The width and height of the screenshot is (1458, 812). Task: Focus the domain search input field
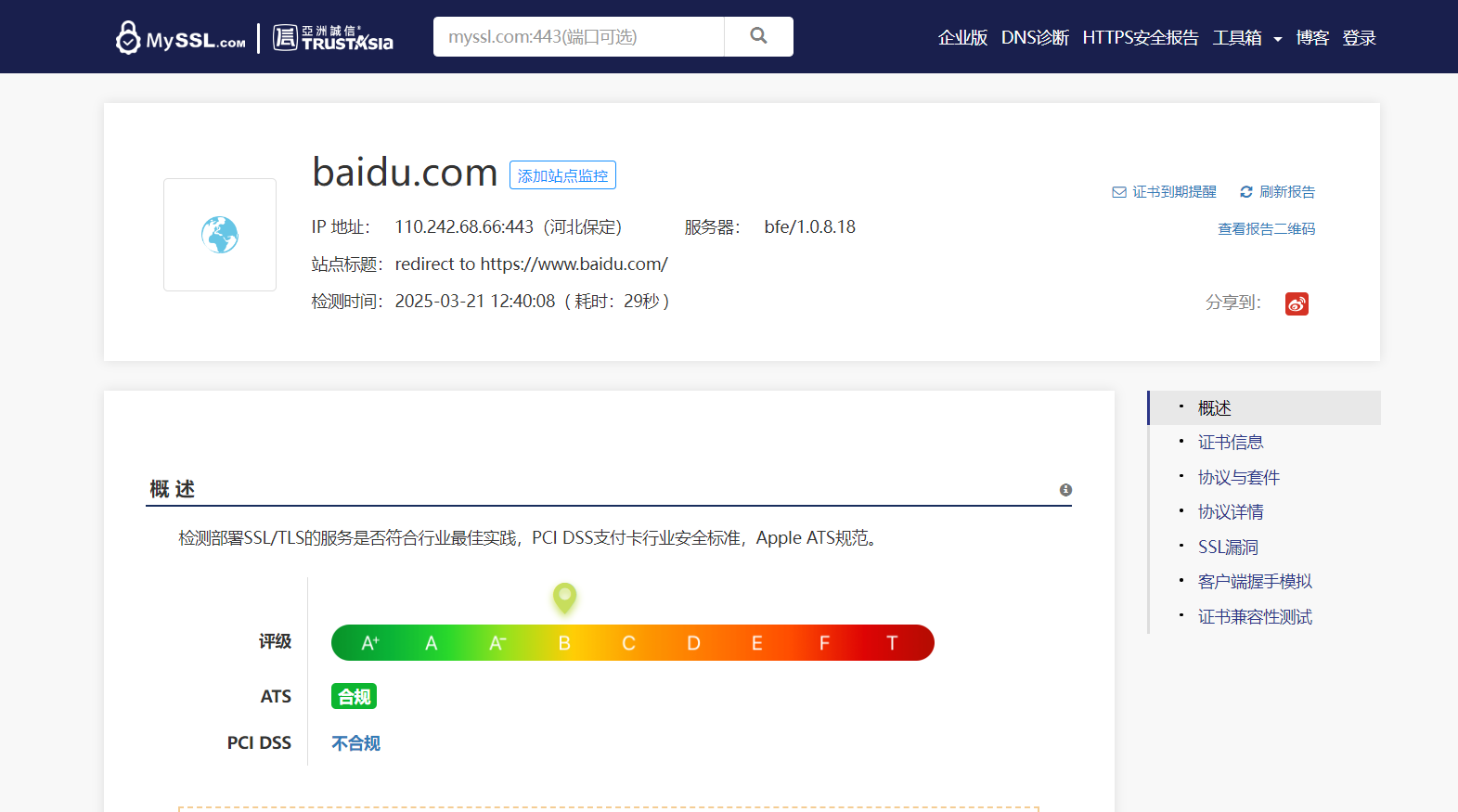point(579,36)
